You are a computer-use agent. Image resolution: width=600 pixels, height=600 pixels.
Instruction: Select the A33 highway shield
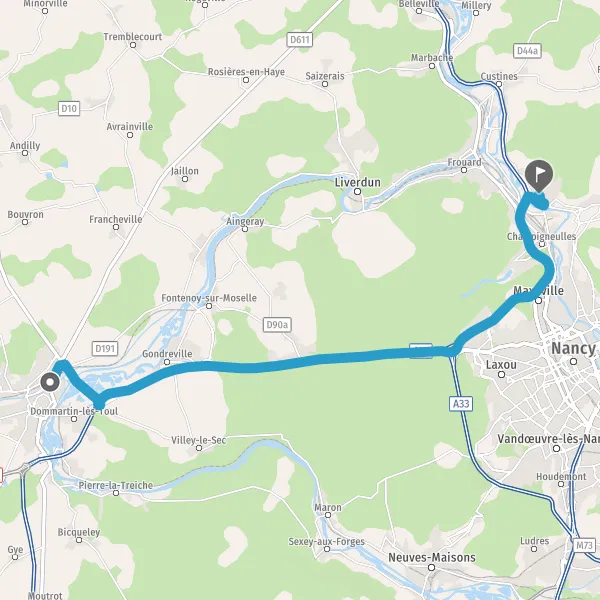(461, 404)
